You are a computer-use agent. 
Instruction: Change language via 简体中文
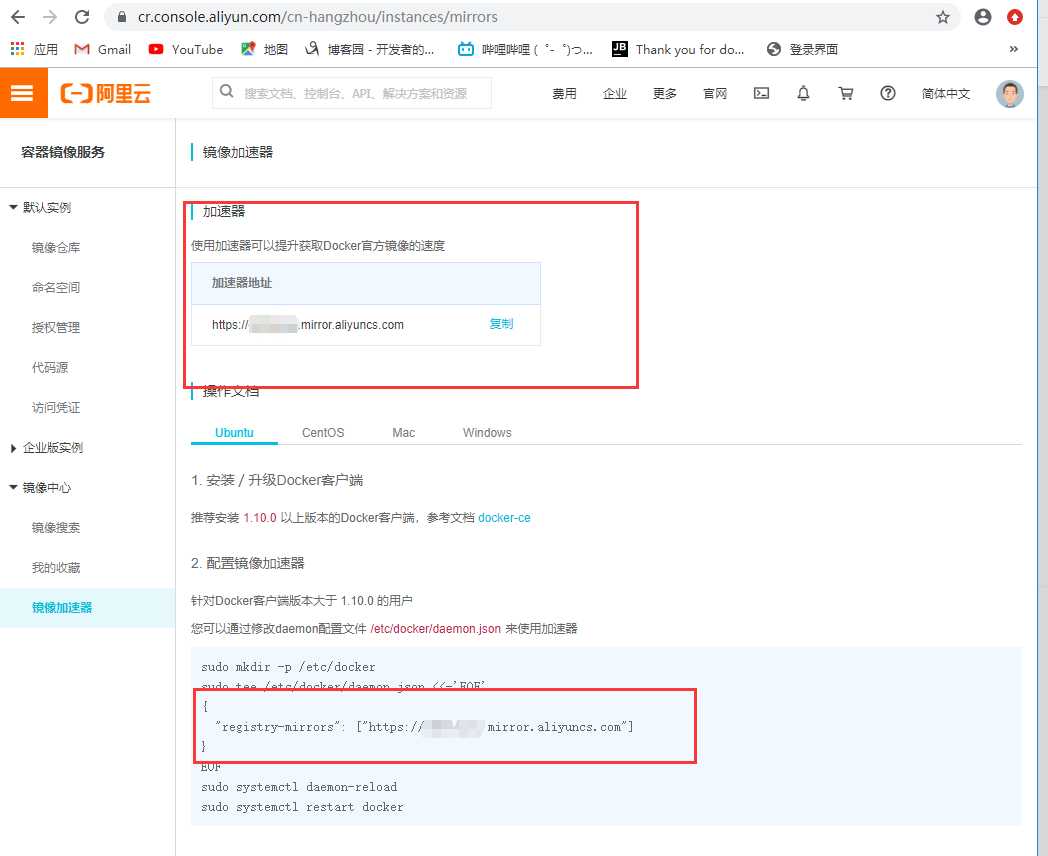tap(945, 94)
